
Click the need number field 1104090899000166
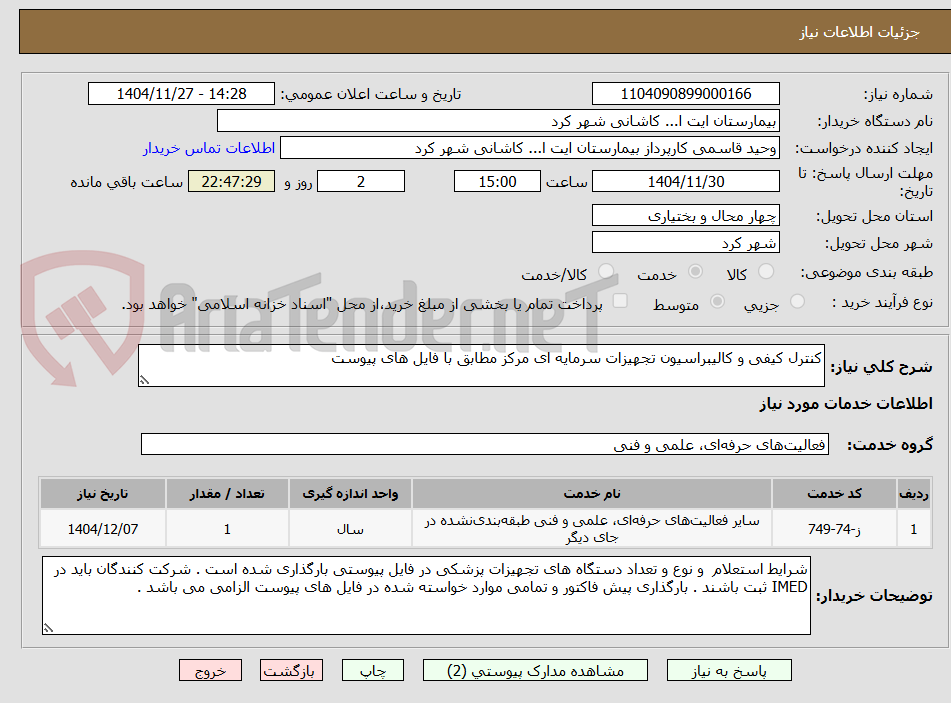685,94
